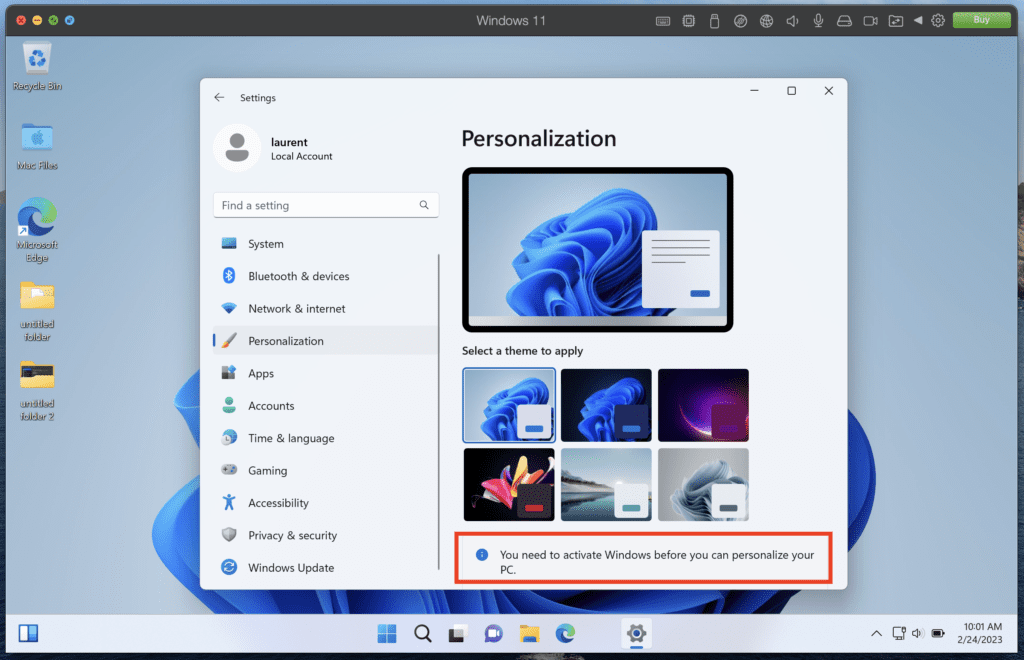Click the volume icon in the system tray
This screenshot has width=1024, height=660.
tap(917, 633)
